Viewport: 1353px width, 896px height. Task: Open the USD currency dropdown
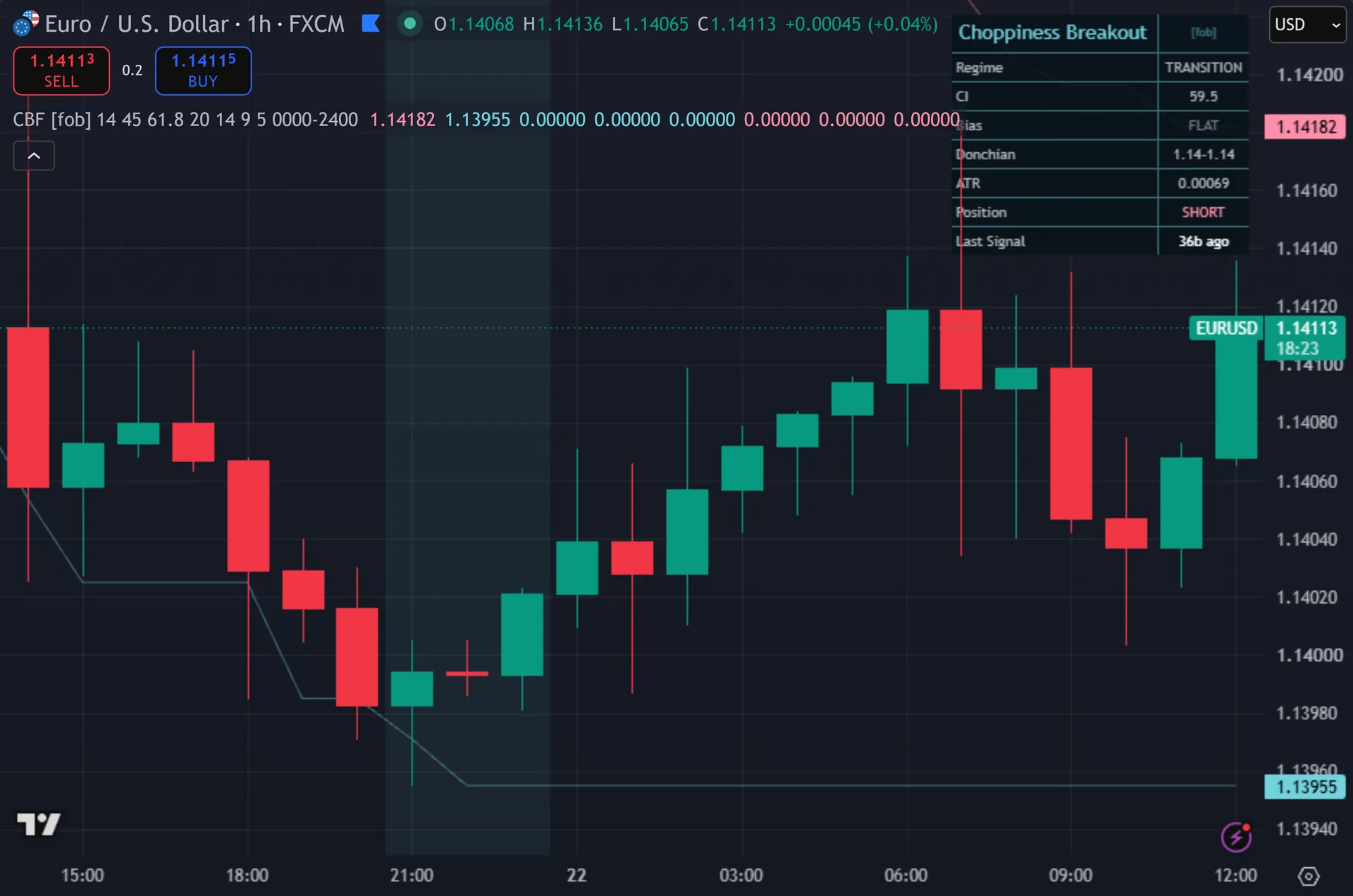tap(1308, 25)
